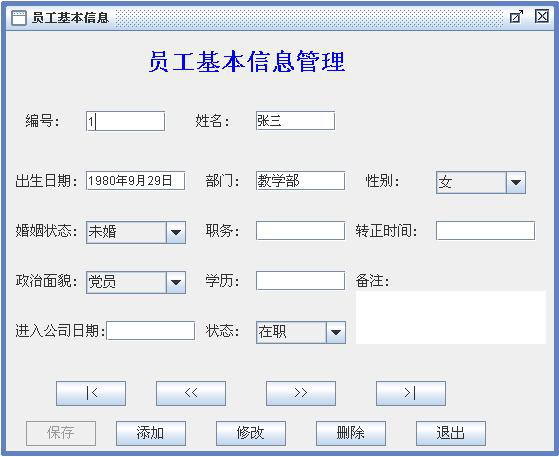Go to previous record with << button
Viewport: 559px width, 457px height.
[191, 393]
